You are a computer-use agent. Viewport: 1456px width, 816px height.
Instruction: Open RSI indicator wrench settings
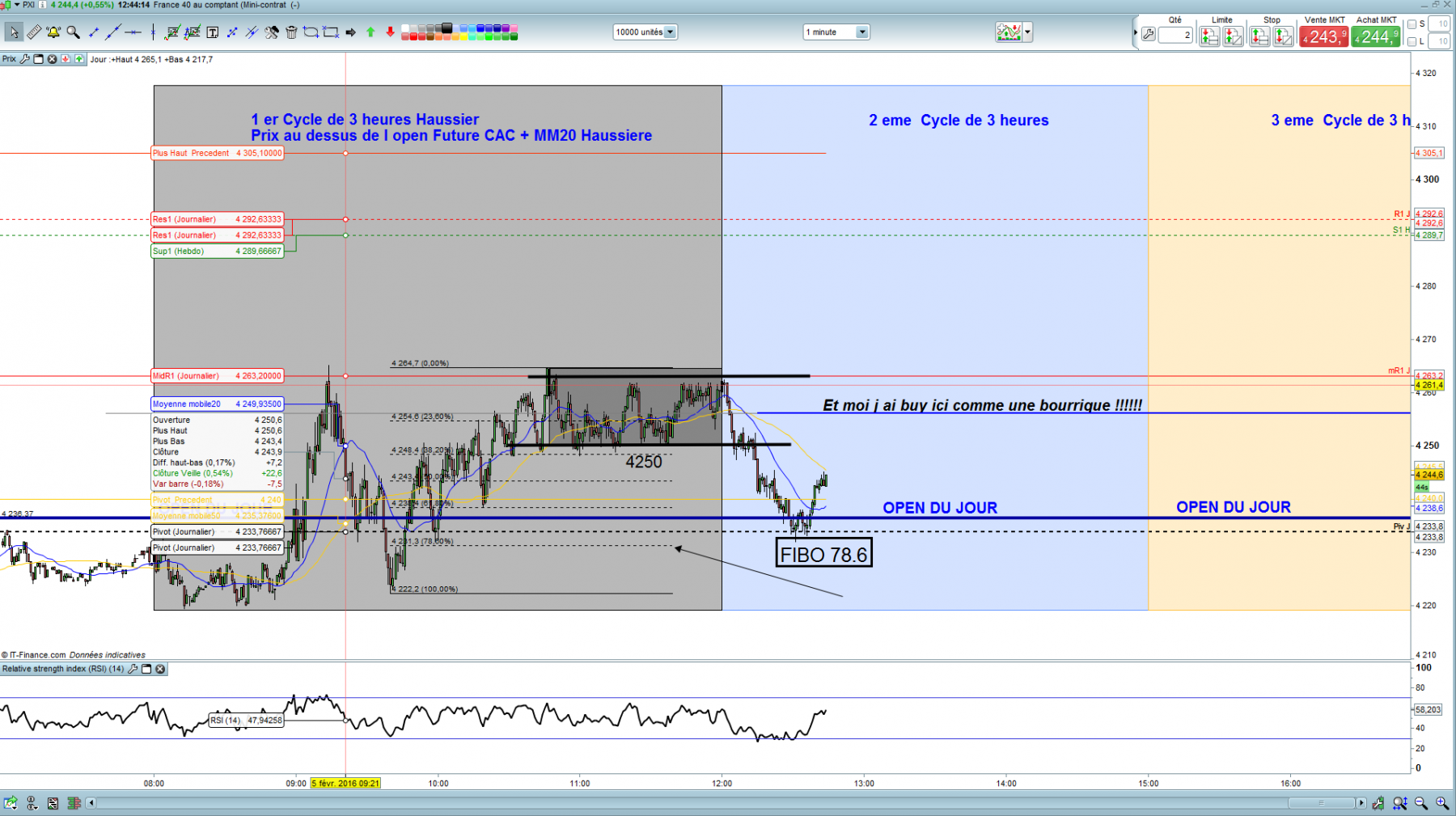(x=133, y=669)
